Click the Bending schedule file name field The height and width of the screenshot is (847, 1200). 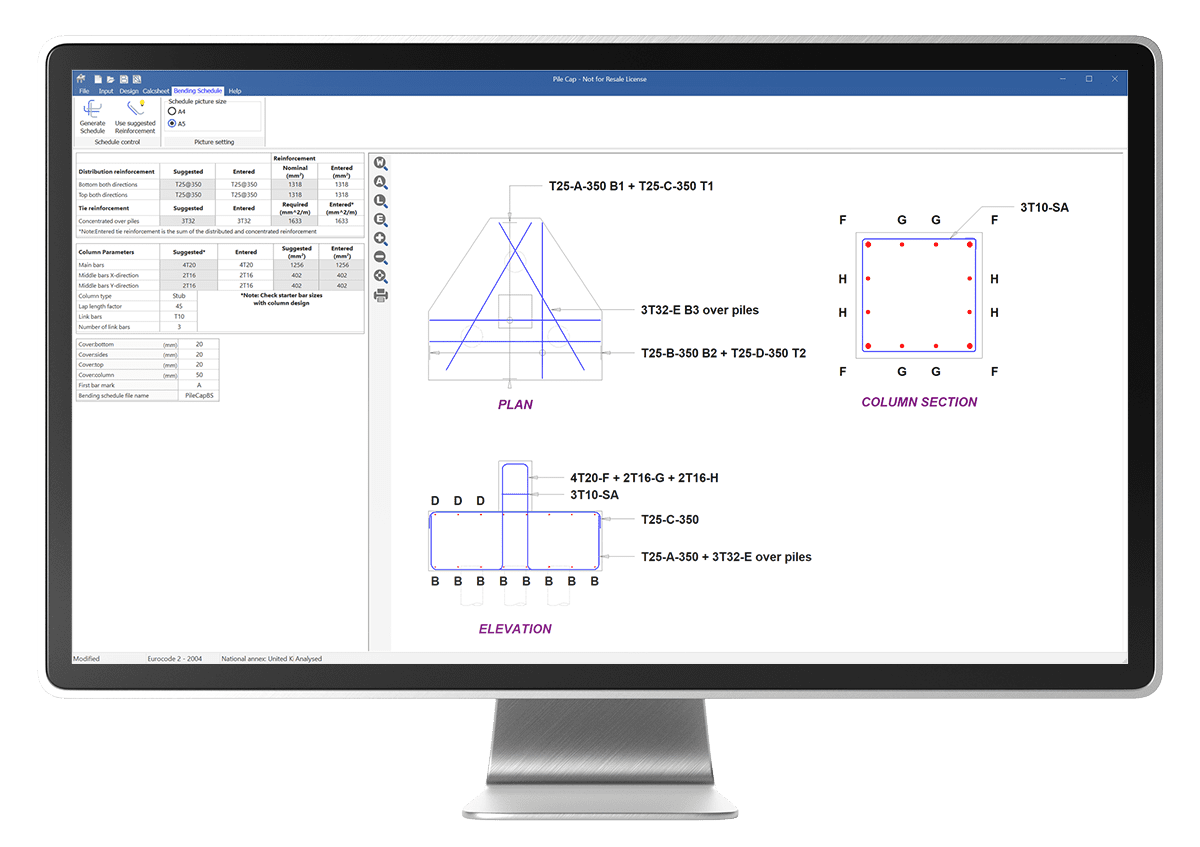198,396
